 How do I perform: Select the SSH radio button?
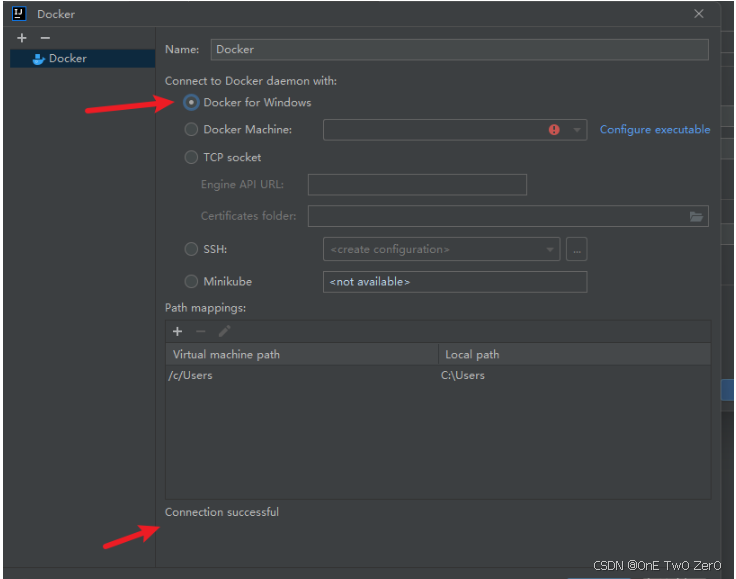pos(191,249)
